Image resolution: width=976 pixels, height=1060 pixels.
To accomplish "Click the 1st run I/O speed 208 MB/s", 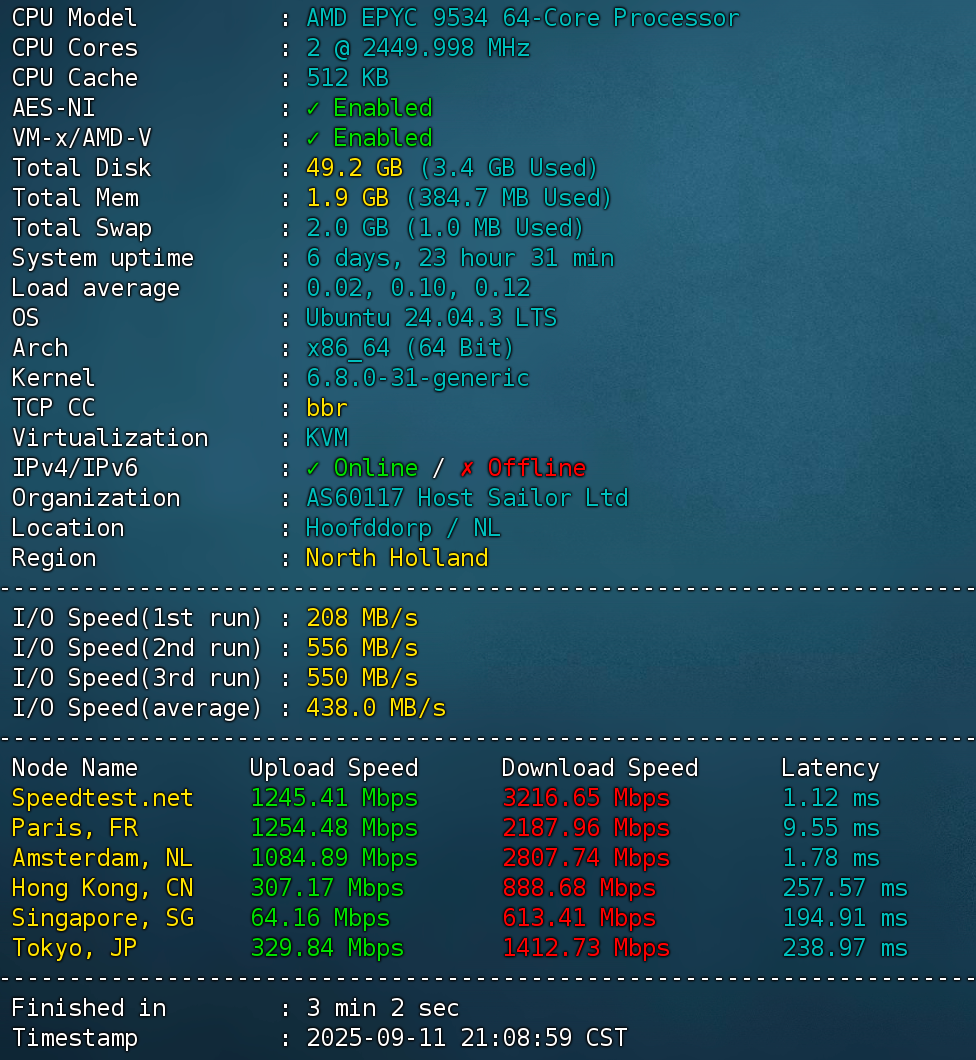I will coord(362,618).
